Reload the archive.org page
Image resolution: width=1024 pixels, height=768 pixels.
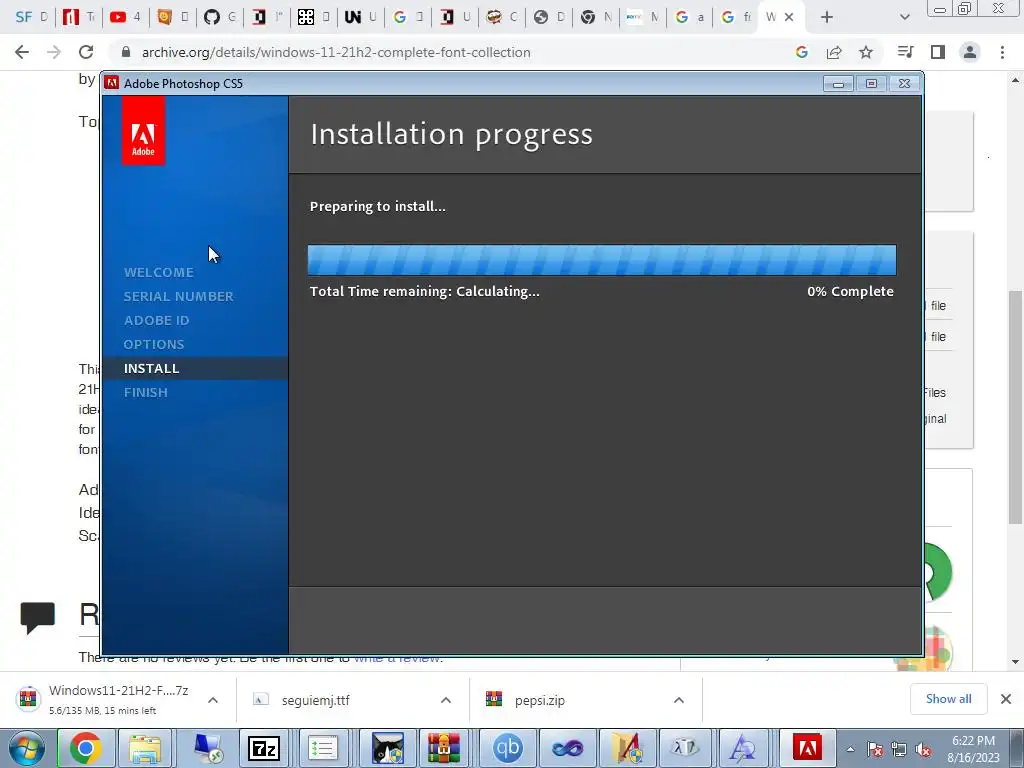tap(86, 52)
